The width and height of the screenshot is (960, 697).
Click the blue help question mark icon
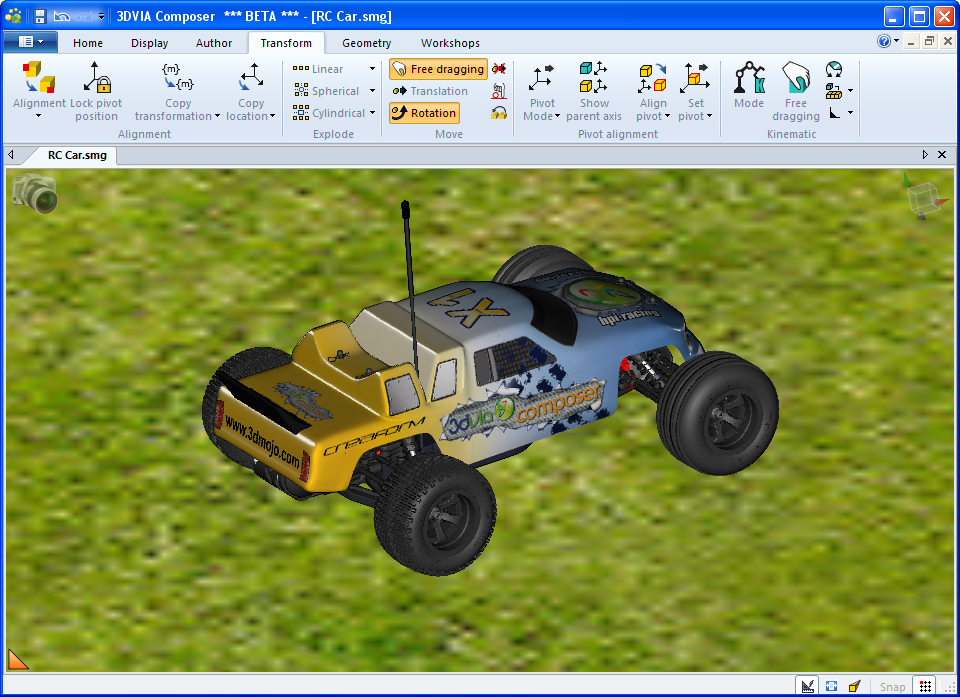point(884,42)
